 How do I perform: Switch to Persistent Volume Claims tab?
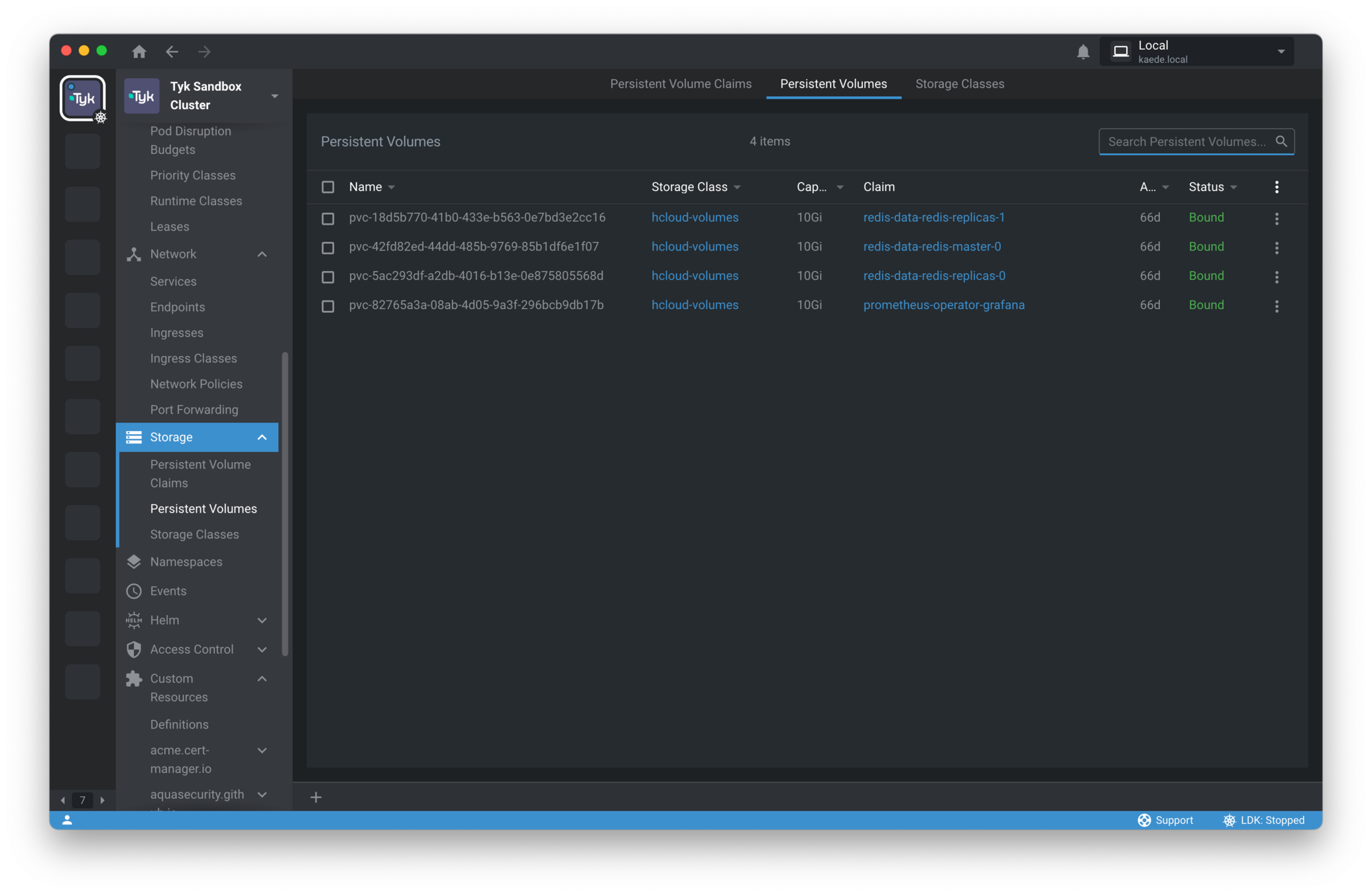pos(681,84)
